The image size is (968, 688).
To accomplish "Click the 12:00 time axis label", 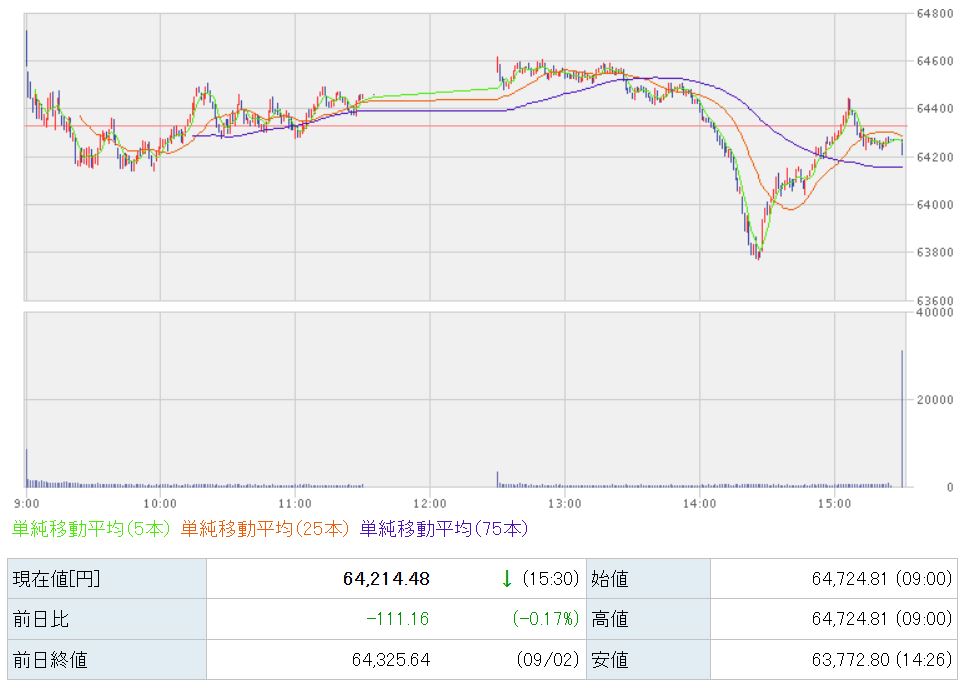I will point(430,503).
